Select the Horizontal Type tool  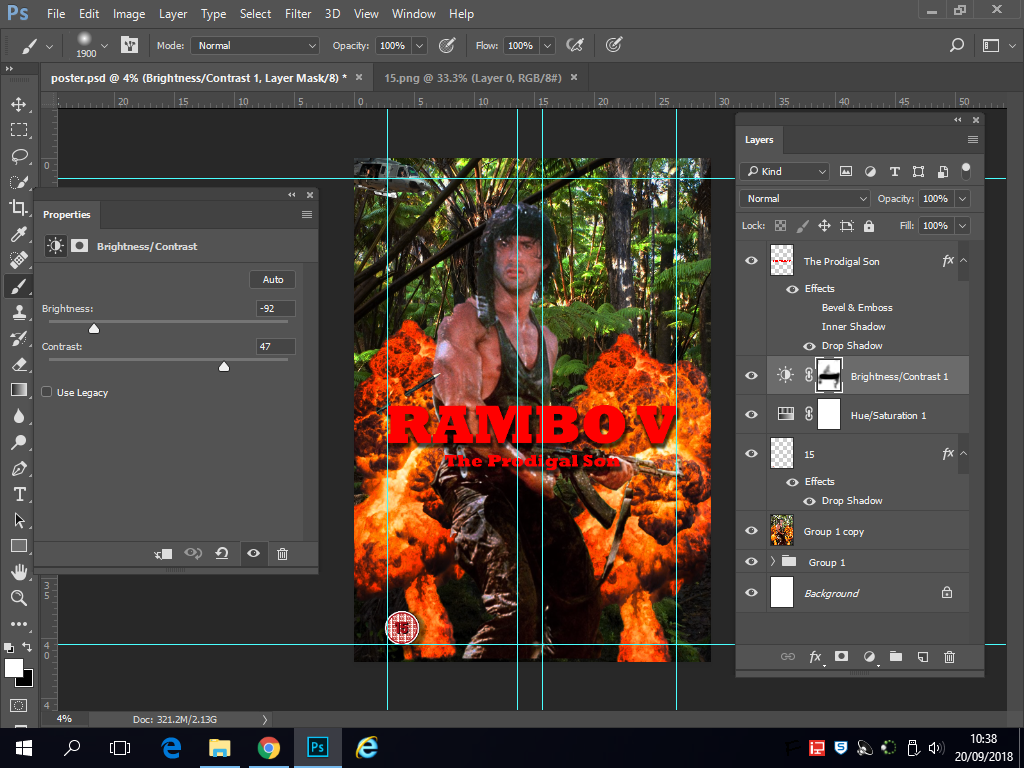click(x=18, y=494)
